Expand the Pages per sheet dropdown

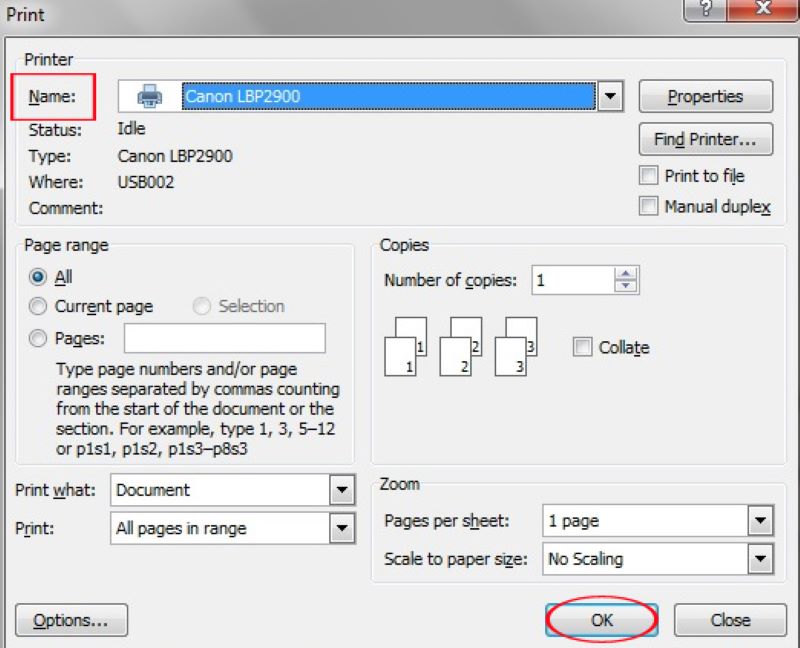pyautogui.click(x=760, y=520)
